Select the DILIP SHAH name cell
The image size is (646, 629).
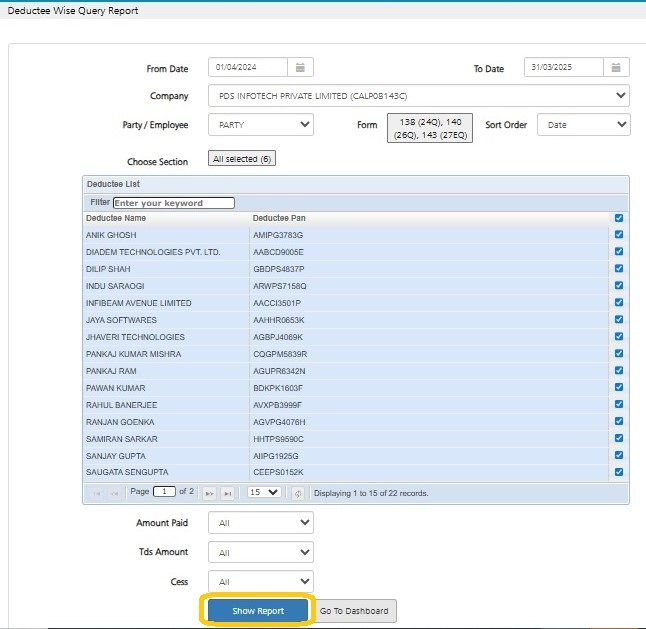pyautogui.click(x=166, y=269)
